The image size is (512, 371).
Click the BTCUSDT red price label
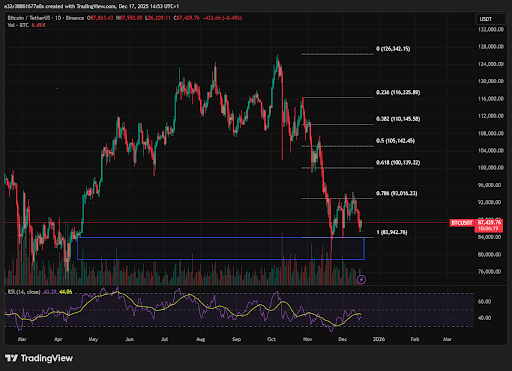462,223
